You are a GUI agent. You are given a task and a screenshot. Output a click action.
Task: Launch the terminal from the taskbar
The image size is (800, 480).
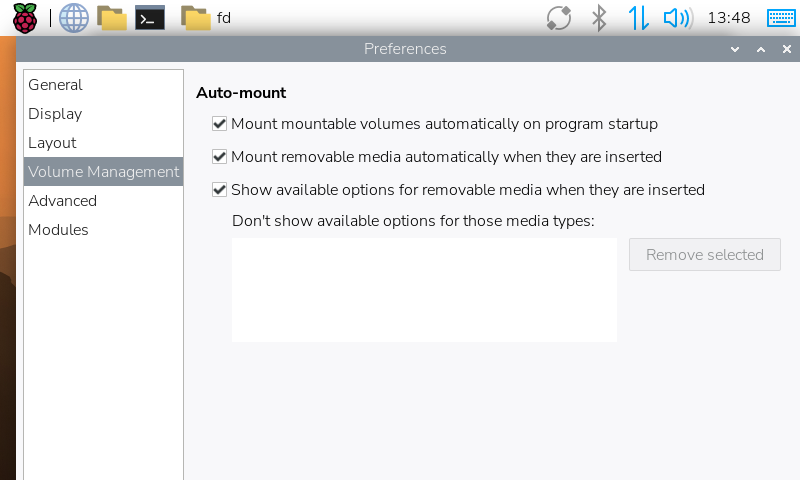coord(149,18)
